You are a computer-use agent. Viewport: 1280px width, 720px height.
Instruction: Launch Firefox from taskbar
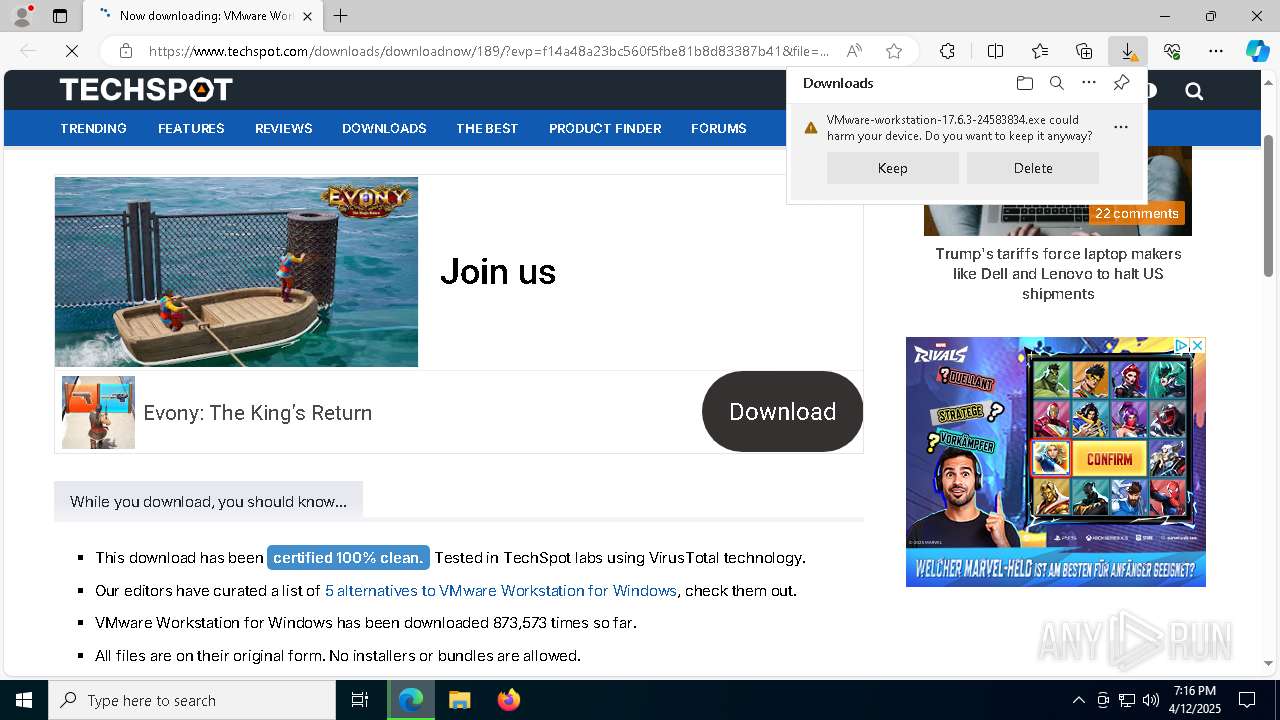[x=509, y=700]
